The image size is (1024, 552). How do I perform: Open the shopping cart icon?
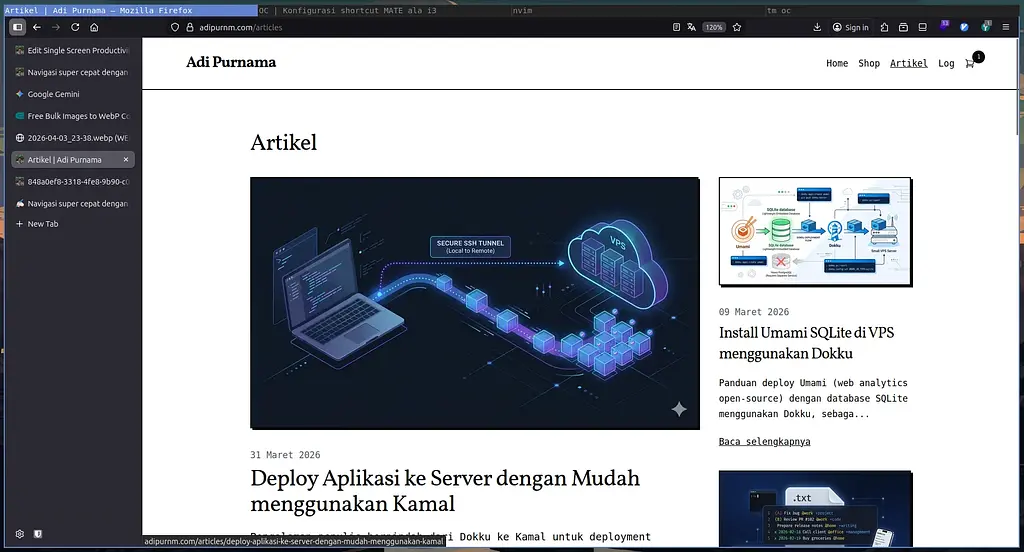pyautogui.click(x=969, y=63)
